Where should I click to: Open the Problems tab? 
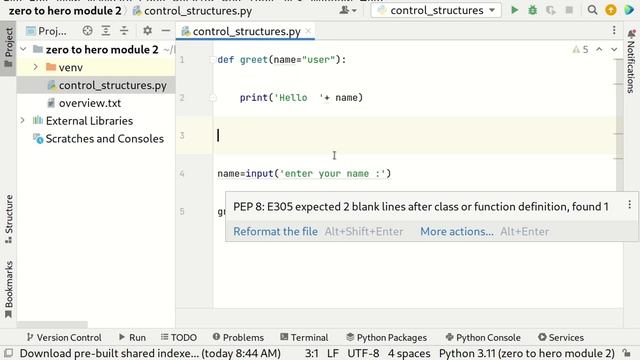[238, 337]
